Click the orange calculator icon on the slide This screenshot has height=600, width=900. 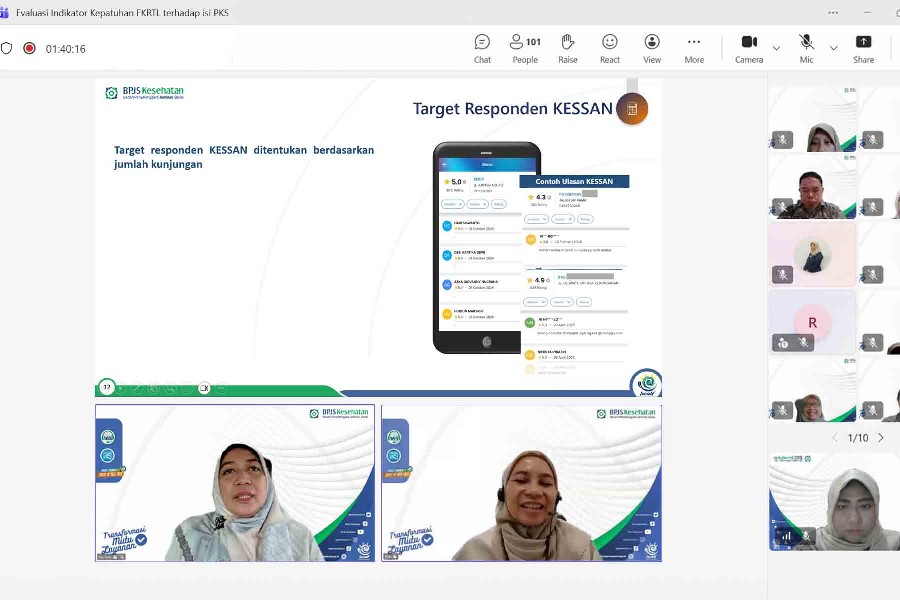pos(632,109)
